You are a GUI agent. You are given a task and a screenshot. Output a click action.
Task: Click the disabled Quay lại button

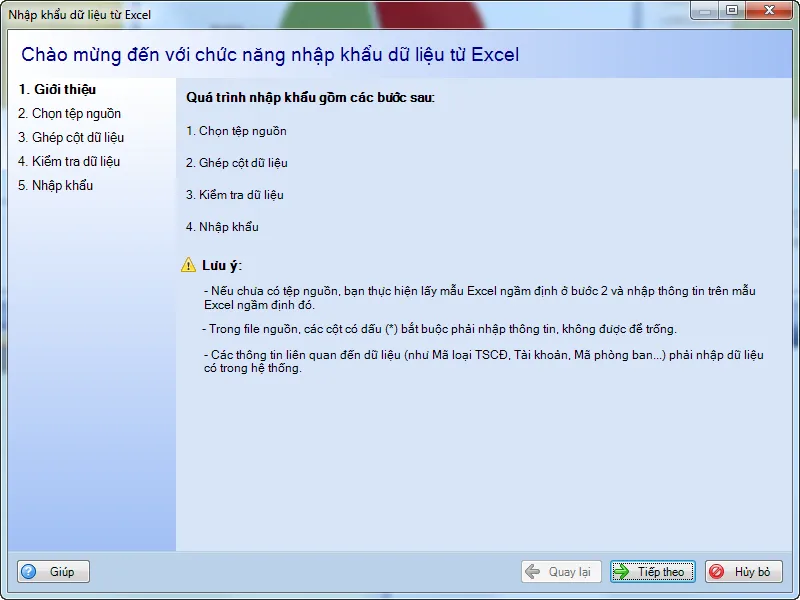point(561,571)
